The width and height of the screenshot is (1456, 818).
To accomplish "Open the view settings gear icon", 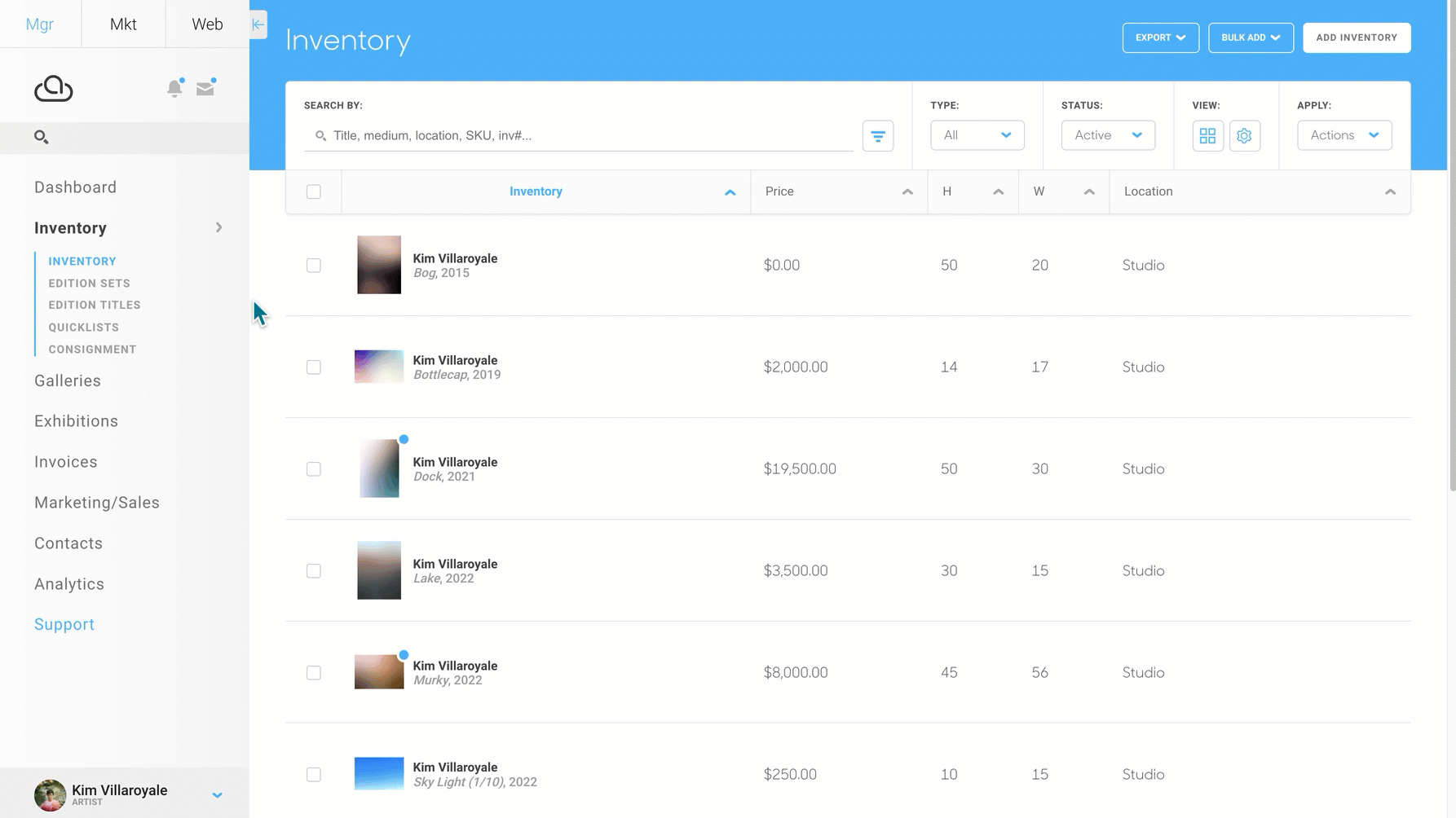I will click(1245, 135).
